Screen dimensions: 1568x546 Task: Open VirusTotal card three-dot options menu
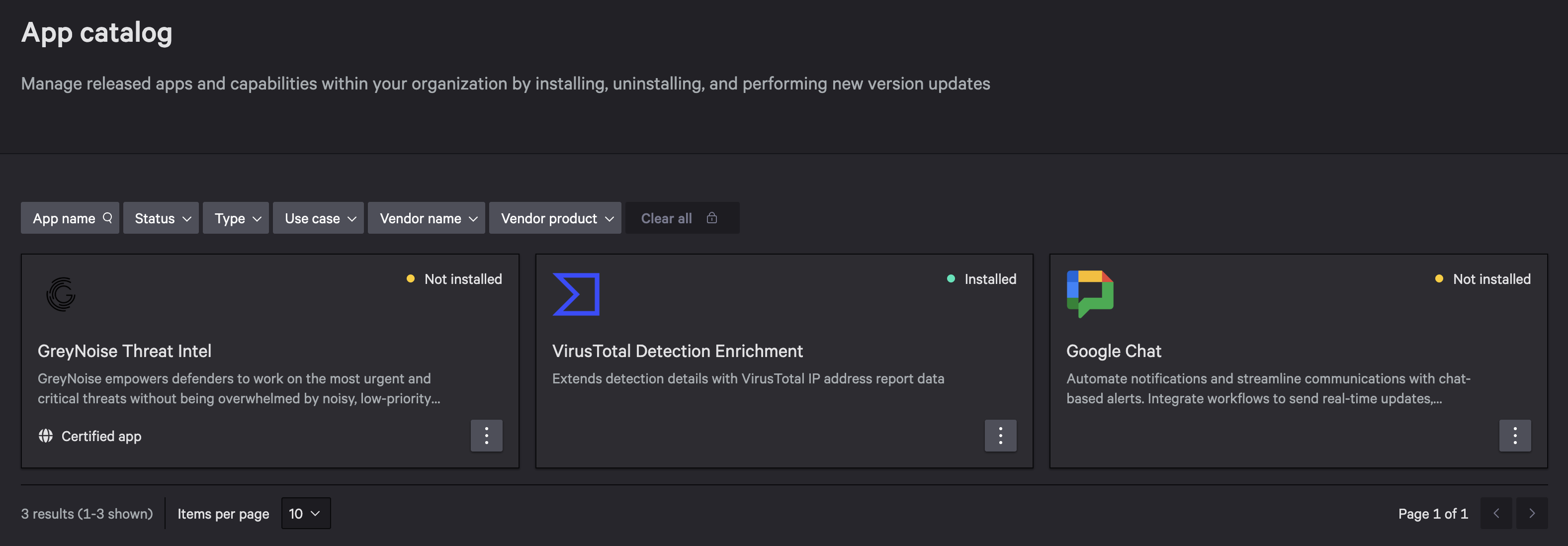pyautogui.click(x=1000, y=435)
